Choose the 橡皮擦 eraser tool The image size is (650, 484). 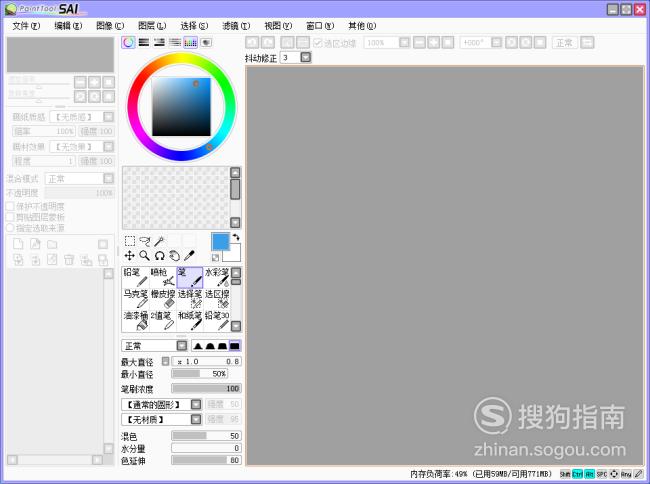(x=162, y=299)
